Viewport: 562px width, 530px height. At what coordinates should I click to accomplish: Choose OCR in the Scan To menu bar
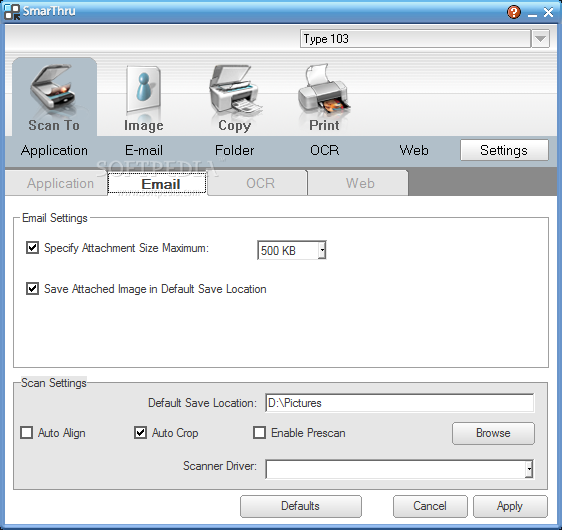click(x=324, y=150)
